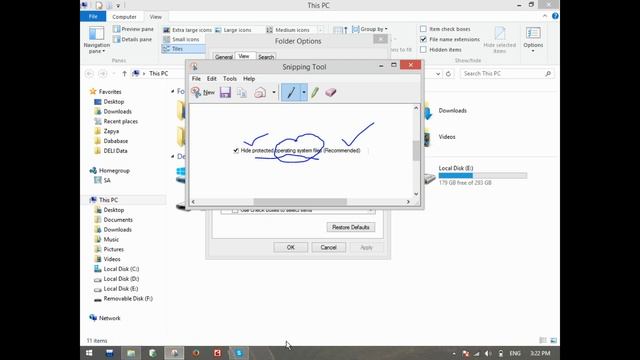Save the snip with the floppy icon
Image resolution: width=640 pixels, height=360 pixels.
click(225, 93)
